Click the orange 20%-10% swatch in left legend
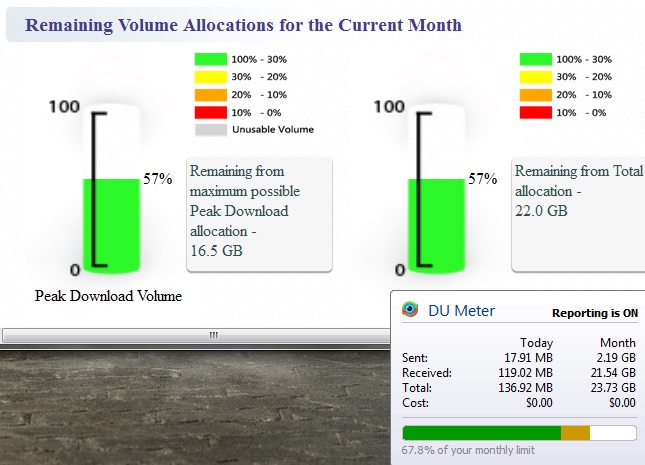This screenshot has width=645, height=465. tap(211, 95)
